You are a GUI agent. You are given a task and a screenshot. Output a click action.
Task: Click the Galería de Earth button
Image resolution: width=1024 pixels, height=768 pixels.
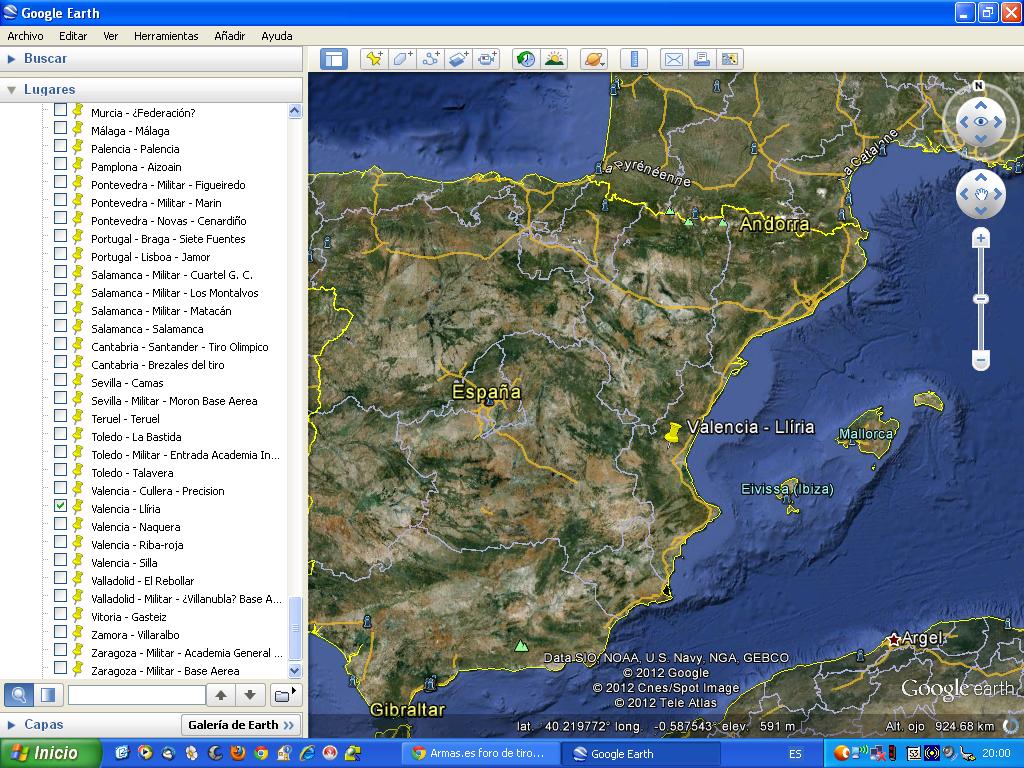click(x=241, y=725)
